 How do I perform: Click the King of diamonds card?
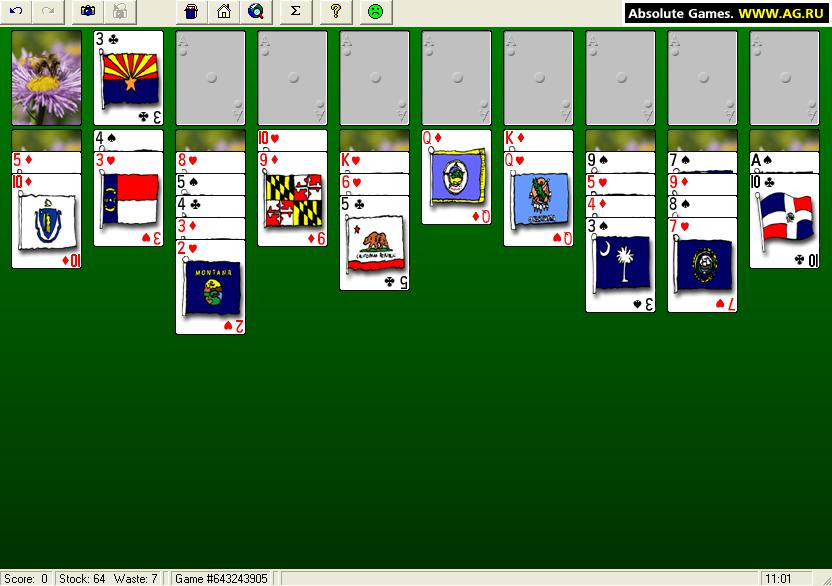click(x=538, y=141)
